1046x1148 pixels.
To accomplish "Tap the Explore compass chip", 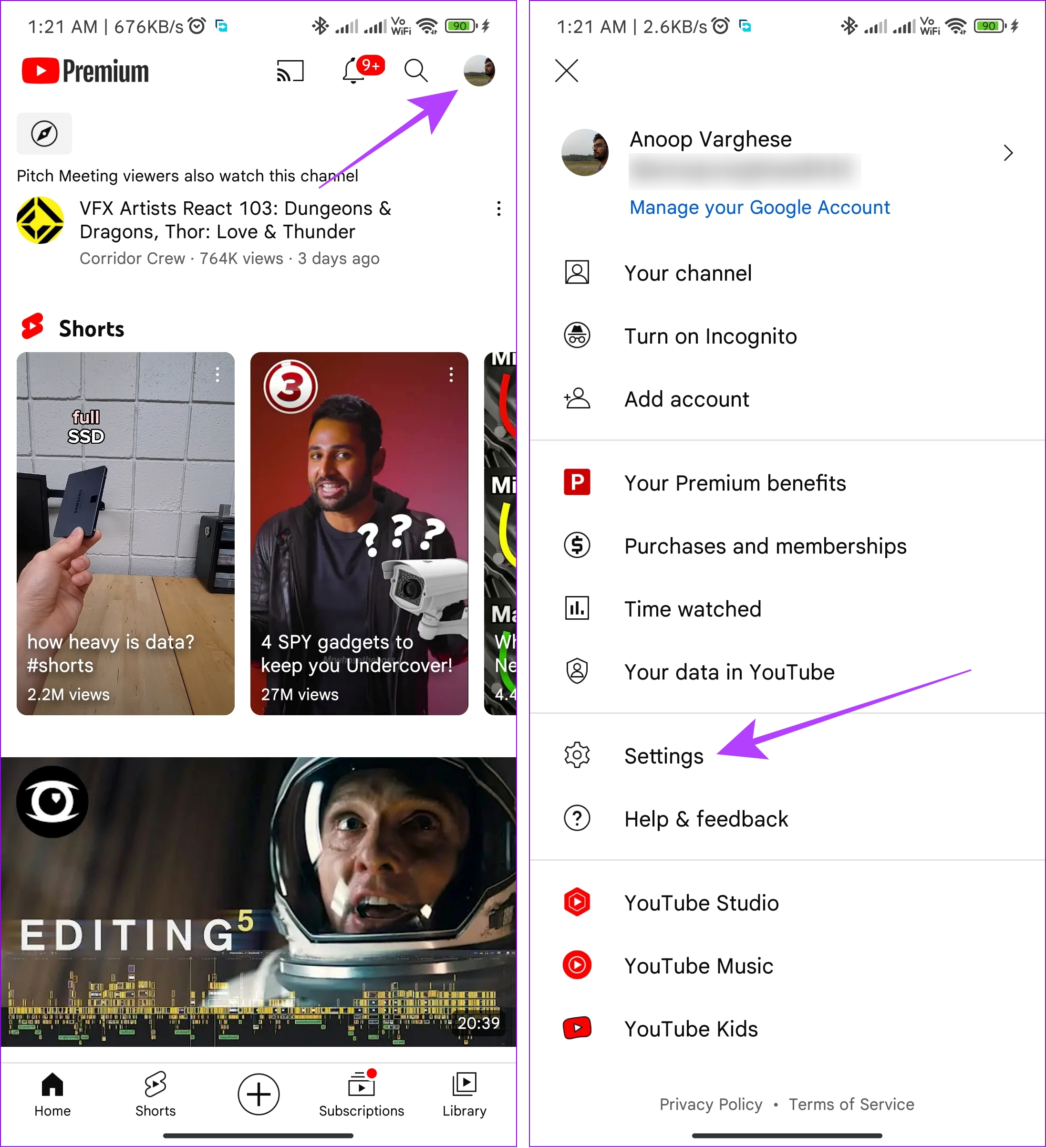I will 44,134.
